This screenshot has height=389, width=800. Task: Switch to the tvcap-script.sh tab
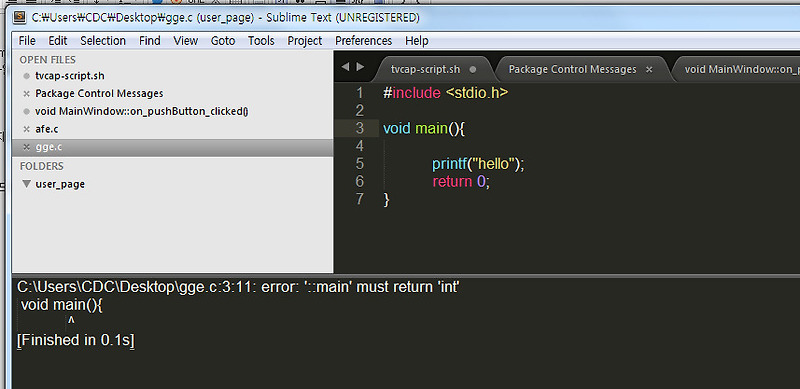(425, 69)
